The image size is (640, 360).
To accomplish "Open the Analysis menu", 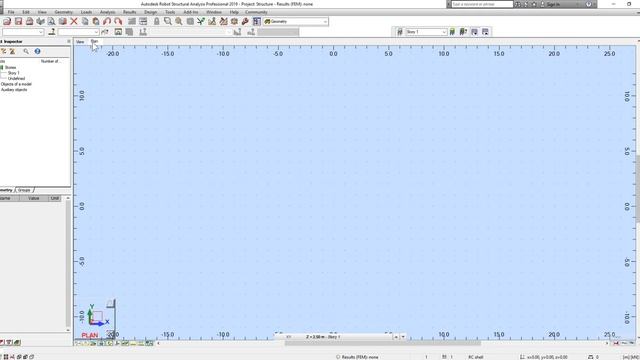I will click(107, 12).
